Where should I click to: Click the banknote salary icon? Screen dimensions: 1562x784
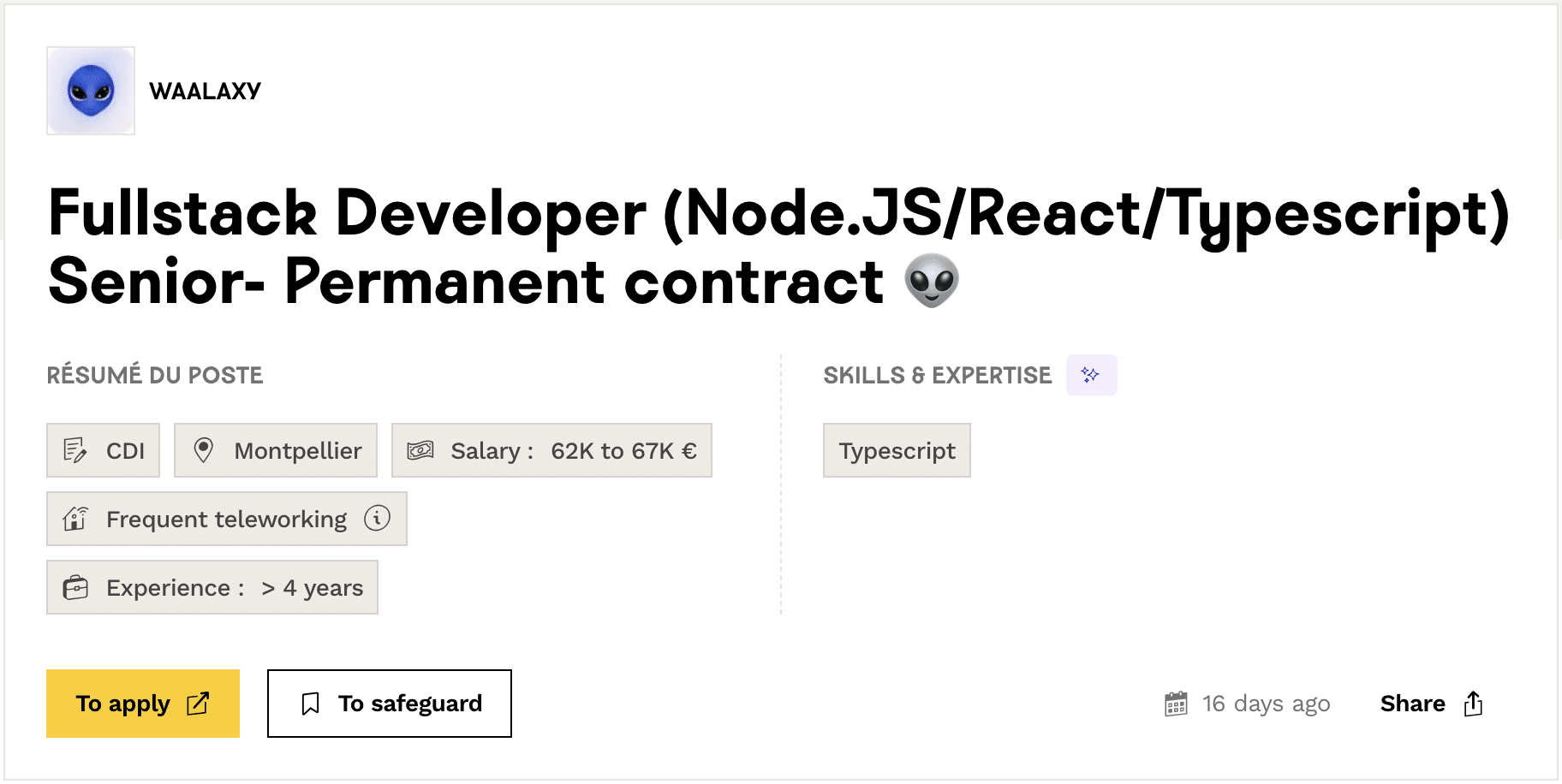420,450
